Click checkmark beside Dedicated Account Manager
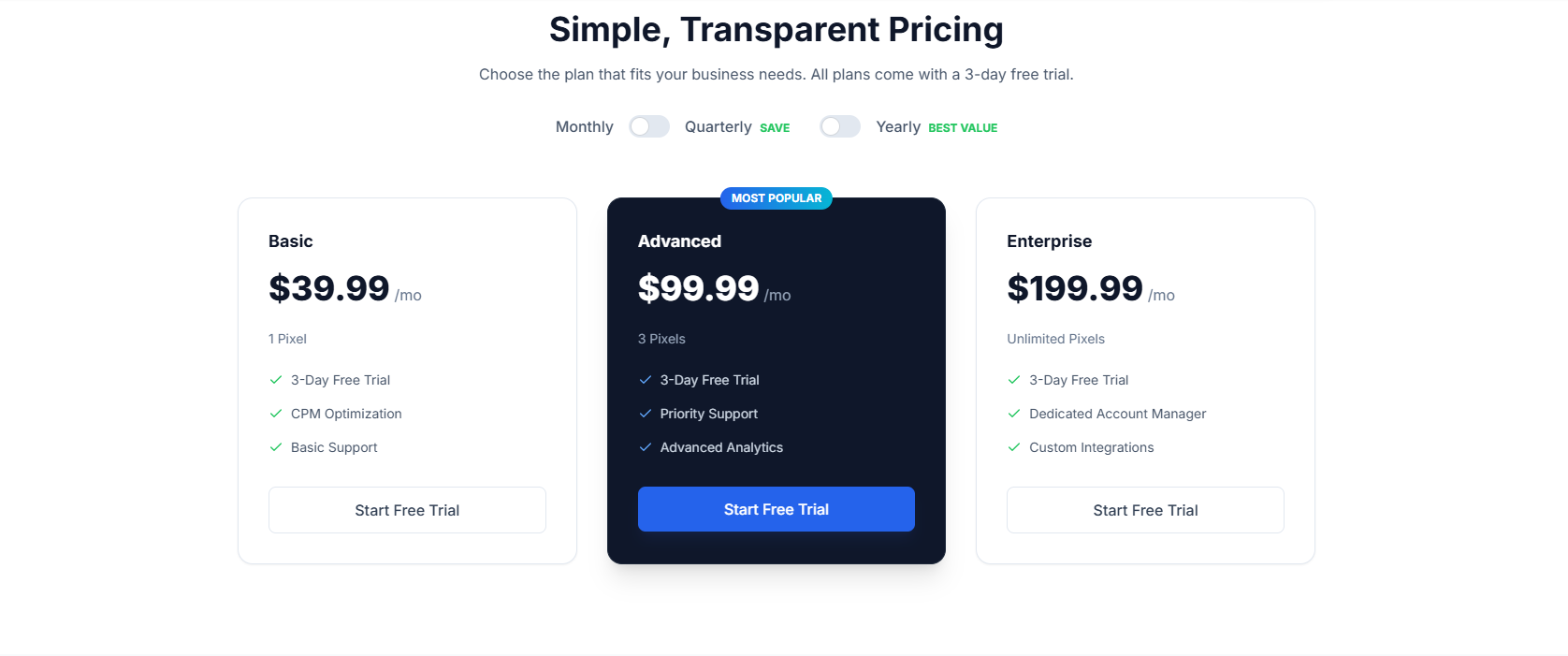The height and width of the screenshot is (656, 1568). (x=1013, y=414)
